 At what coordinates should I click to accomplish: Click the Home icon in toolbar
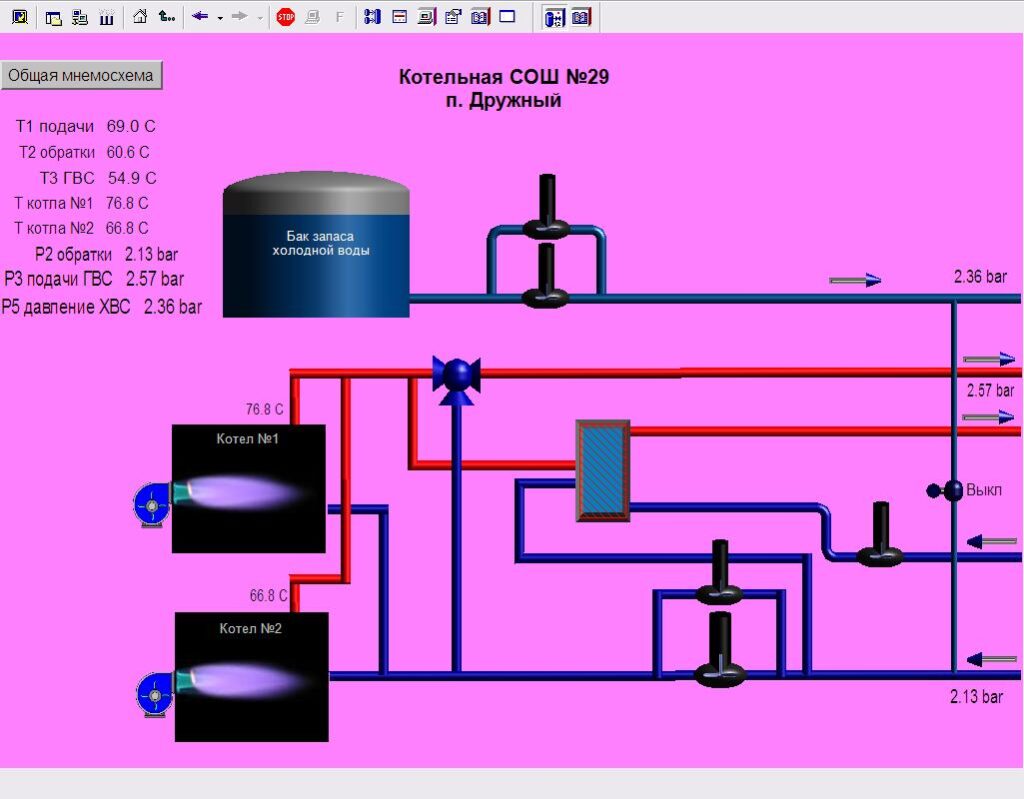140,17
